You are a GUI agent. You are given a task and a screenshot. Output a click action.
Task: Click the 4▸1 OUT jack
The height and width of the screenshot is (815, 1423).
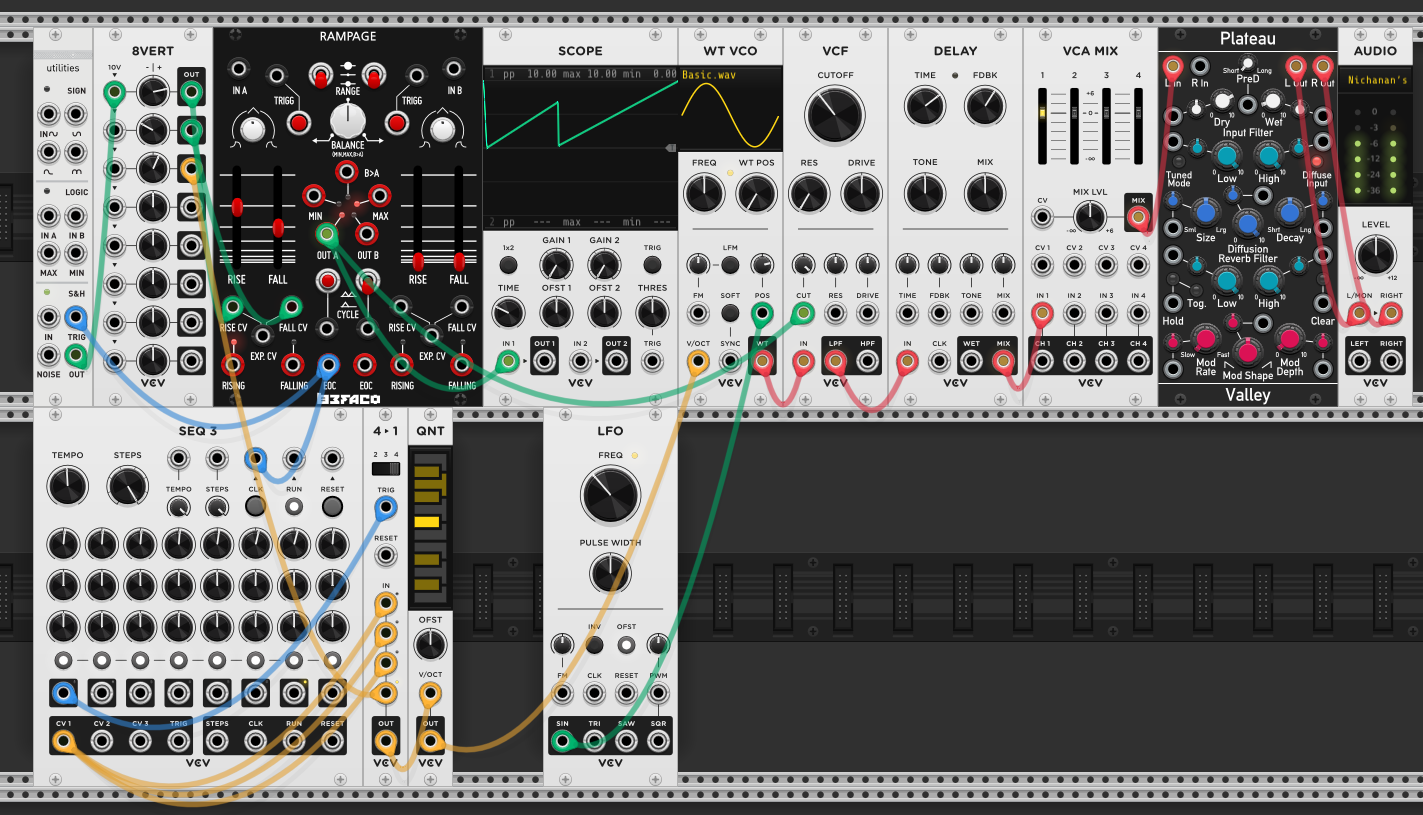(x=385, y=741)
